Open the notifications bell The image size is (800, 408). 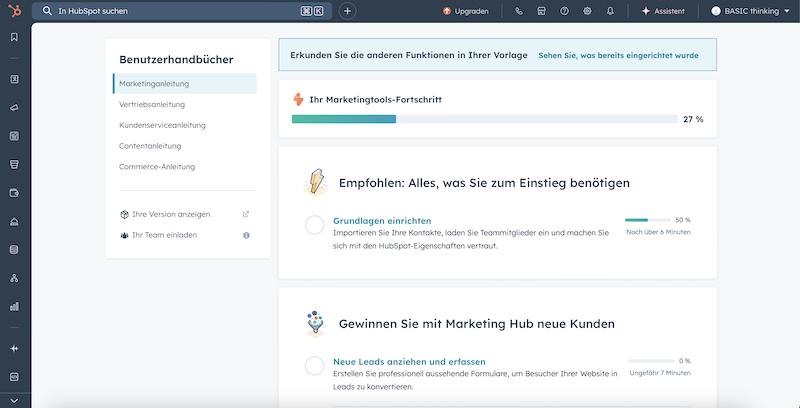[x=610, y=11]
